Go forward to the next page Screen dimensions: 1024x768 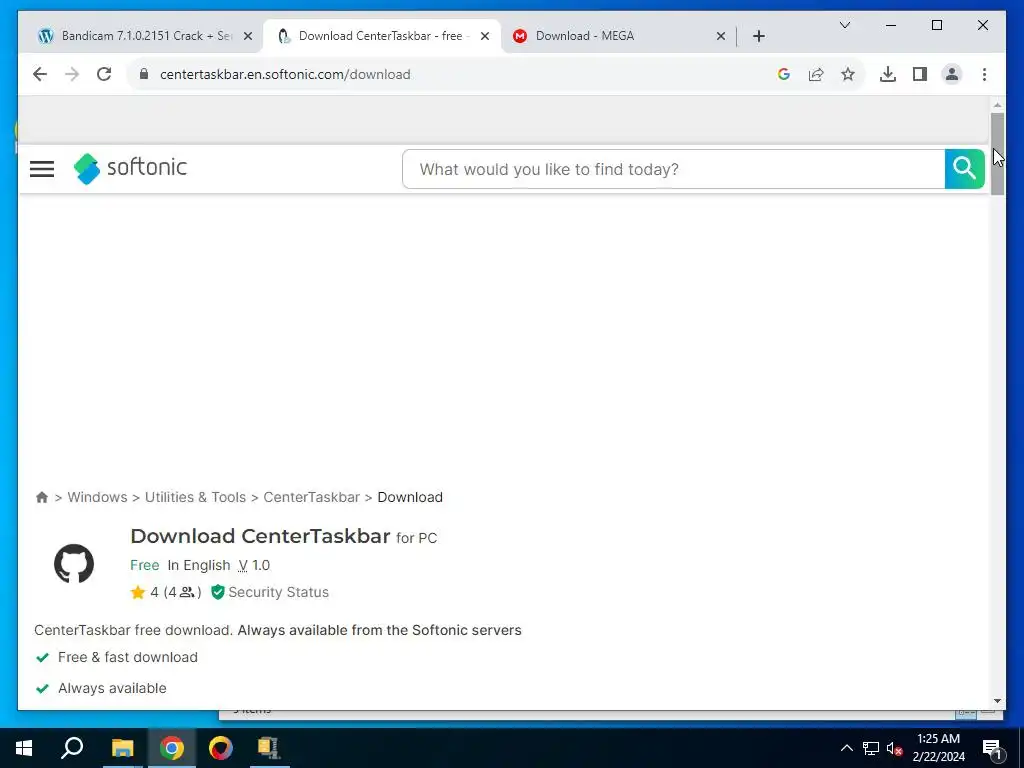(x=72, y=74)
